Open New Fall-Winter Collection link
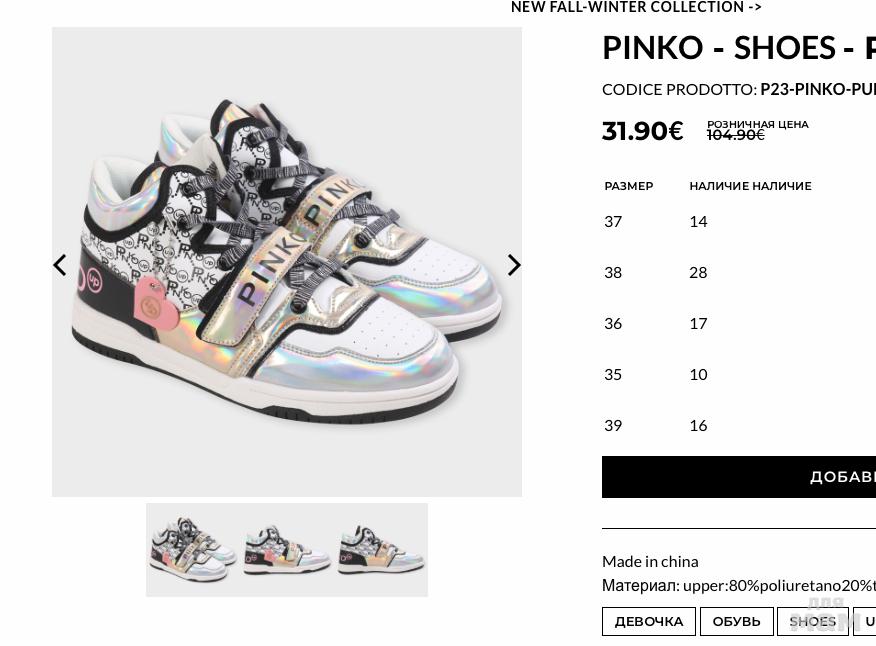 636,7
